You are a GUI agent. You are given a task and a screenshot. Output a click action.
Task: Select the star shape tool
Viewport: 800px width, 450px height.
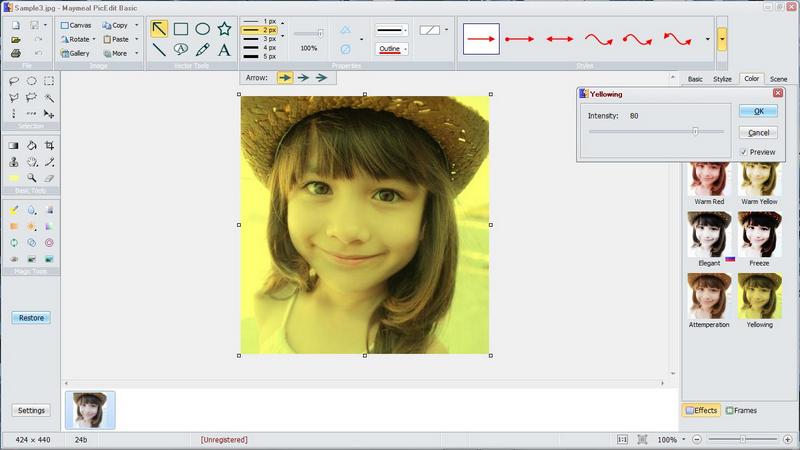click(x=224, y=29)
